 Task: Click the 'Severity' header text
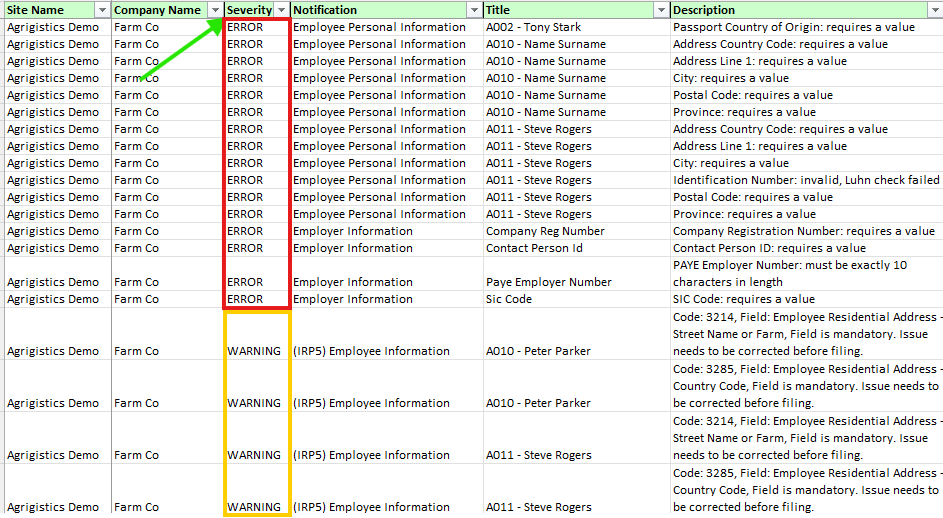click(249, 10)
